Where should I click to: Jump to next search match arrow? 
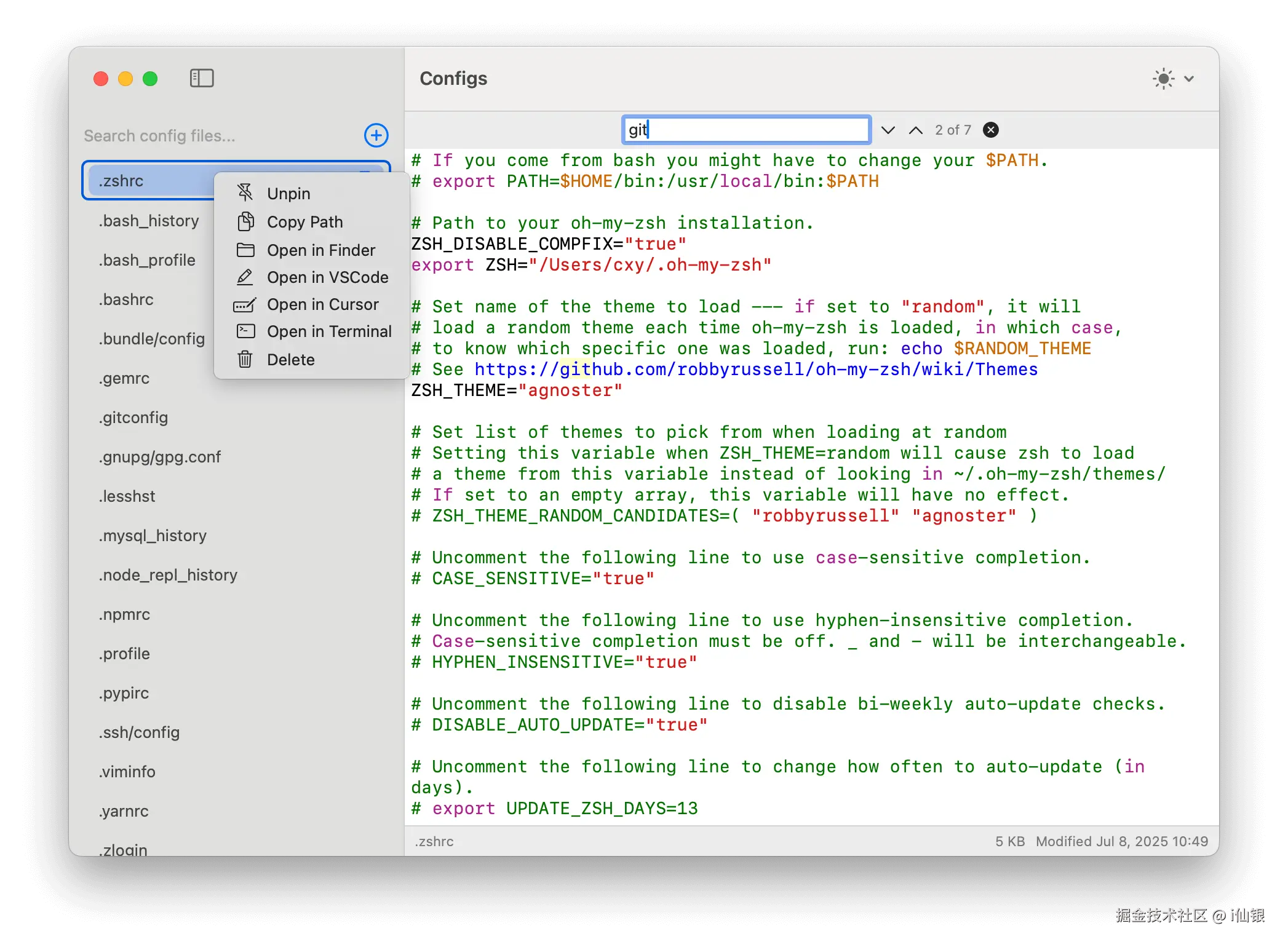[888, 130]
